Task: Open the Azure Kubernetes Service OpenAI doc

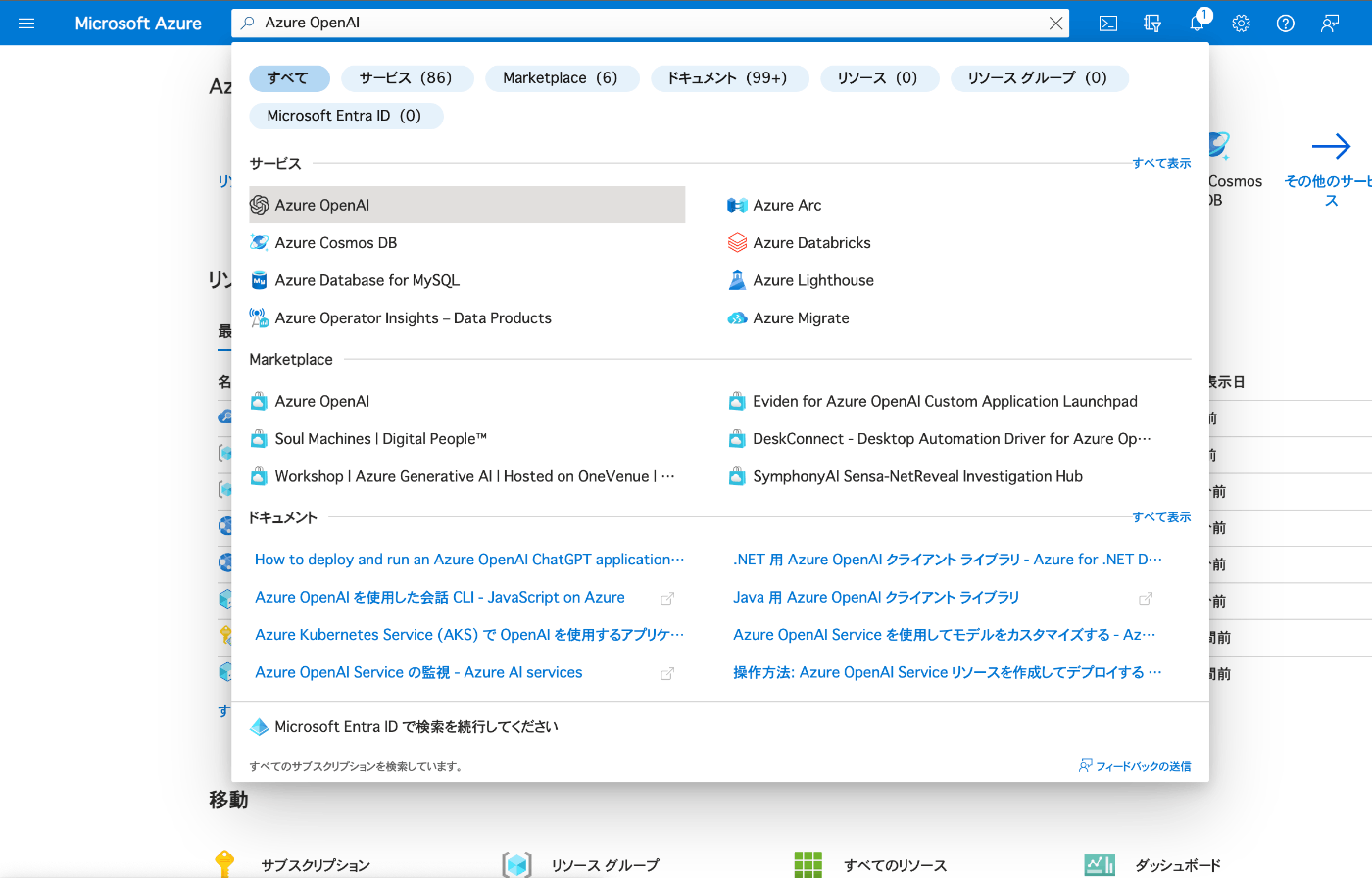Action: click(469, 635)
